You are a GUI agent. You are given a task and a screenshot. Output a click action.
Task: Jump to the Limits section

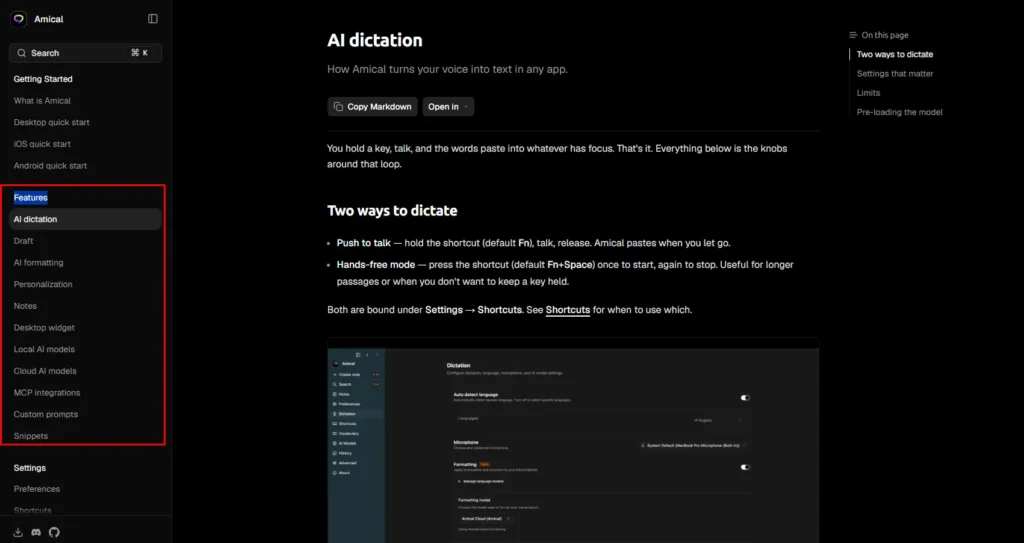coord(869,93)
